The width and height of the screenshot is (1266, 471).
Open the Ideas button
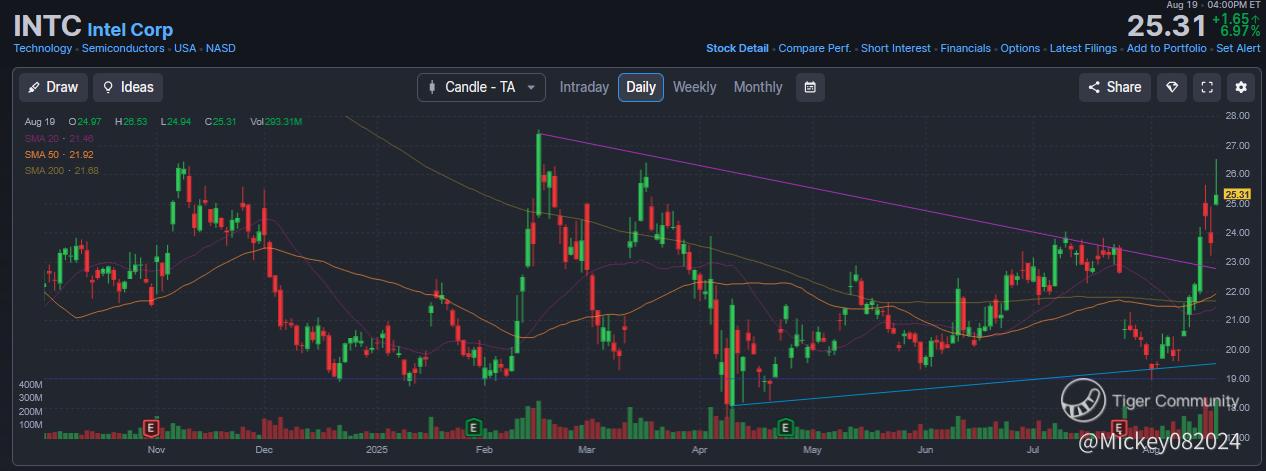[128, 87]
